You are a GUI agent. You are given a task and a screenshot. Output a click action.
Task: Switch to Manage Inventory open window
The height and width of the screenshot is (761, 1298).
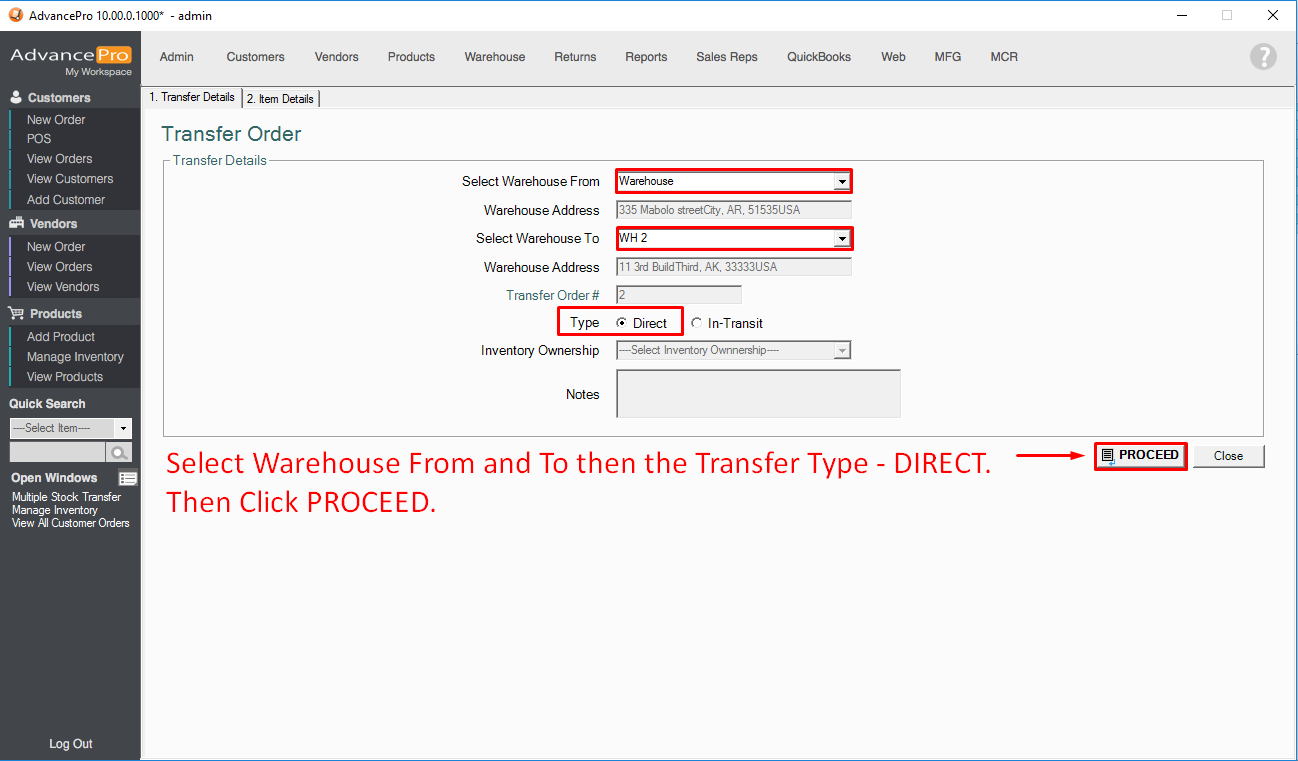[x=55, y=510]
